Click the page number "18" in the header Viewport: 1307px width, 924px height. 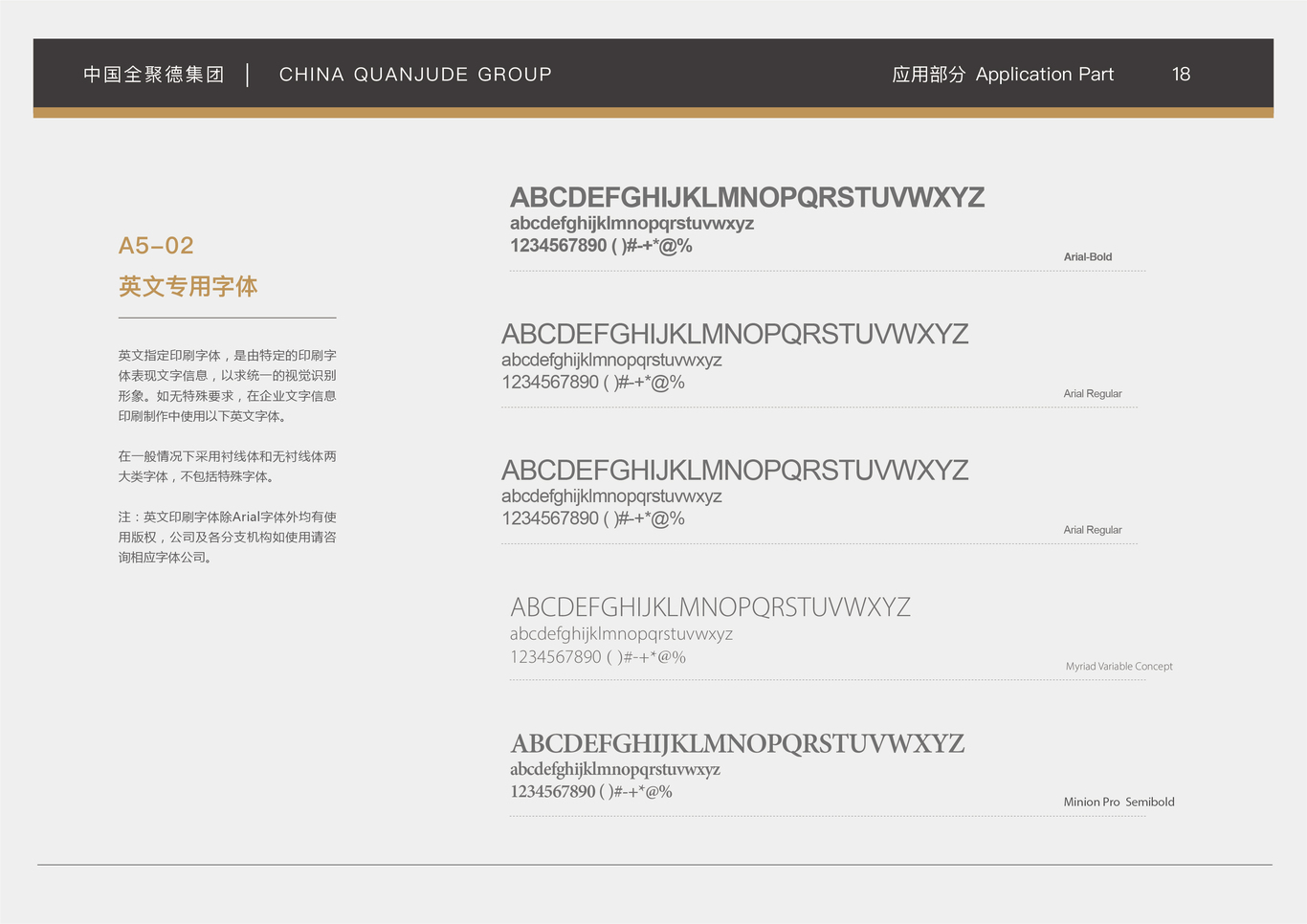pos(1181,75)
